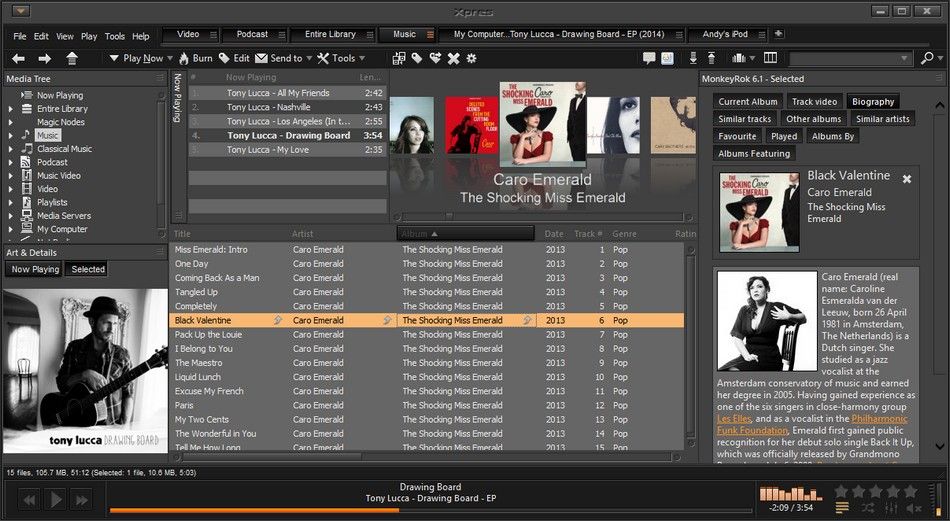Click the Biography button

(873, 102)
